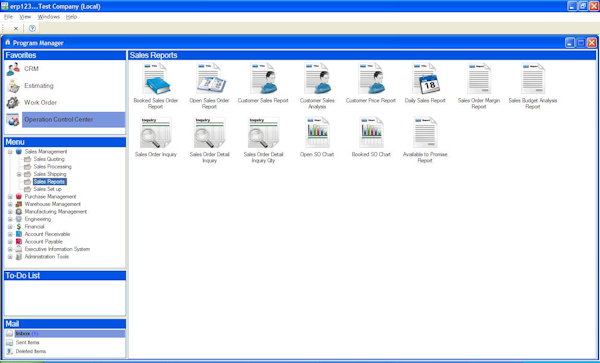The image size is (600, 363).
Task: Select the Account Payable label
Action: pos(44,242)
